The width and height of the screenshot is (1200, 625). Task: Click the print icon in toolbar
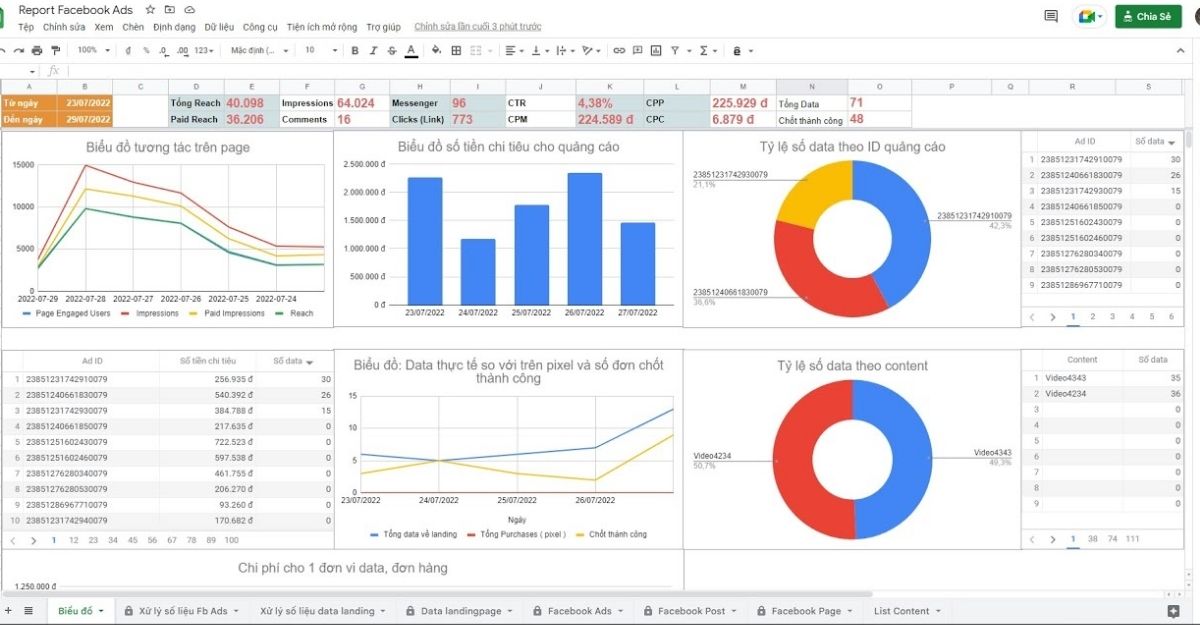point(37,50)
